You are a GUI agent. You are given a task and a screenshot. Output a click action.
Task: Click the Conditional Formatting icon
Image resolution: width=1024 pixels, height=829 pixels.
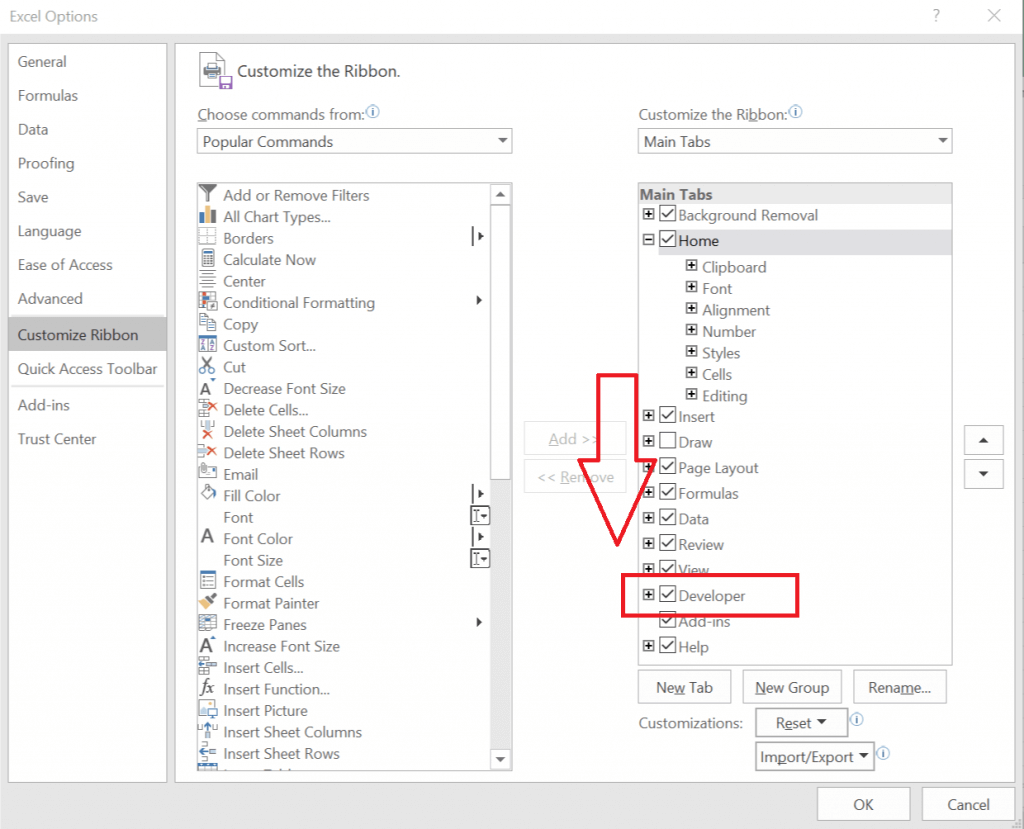point(208,301)
